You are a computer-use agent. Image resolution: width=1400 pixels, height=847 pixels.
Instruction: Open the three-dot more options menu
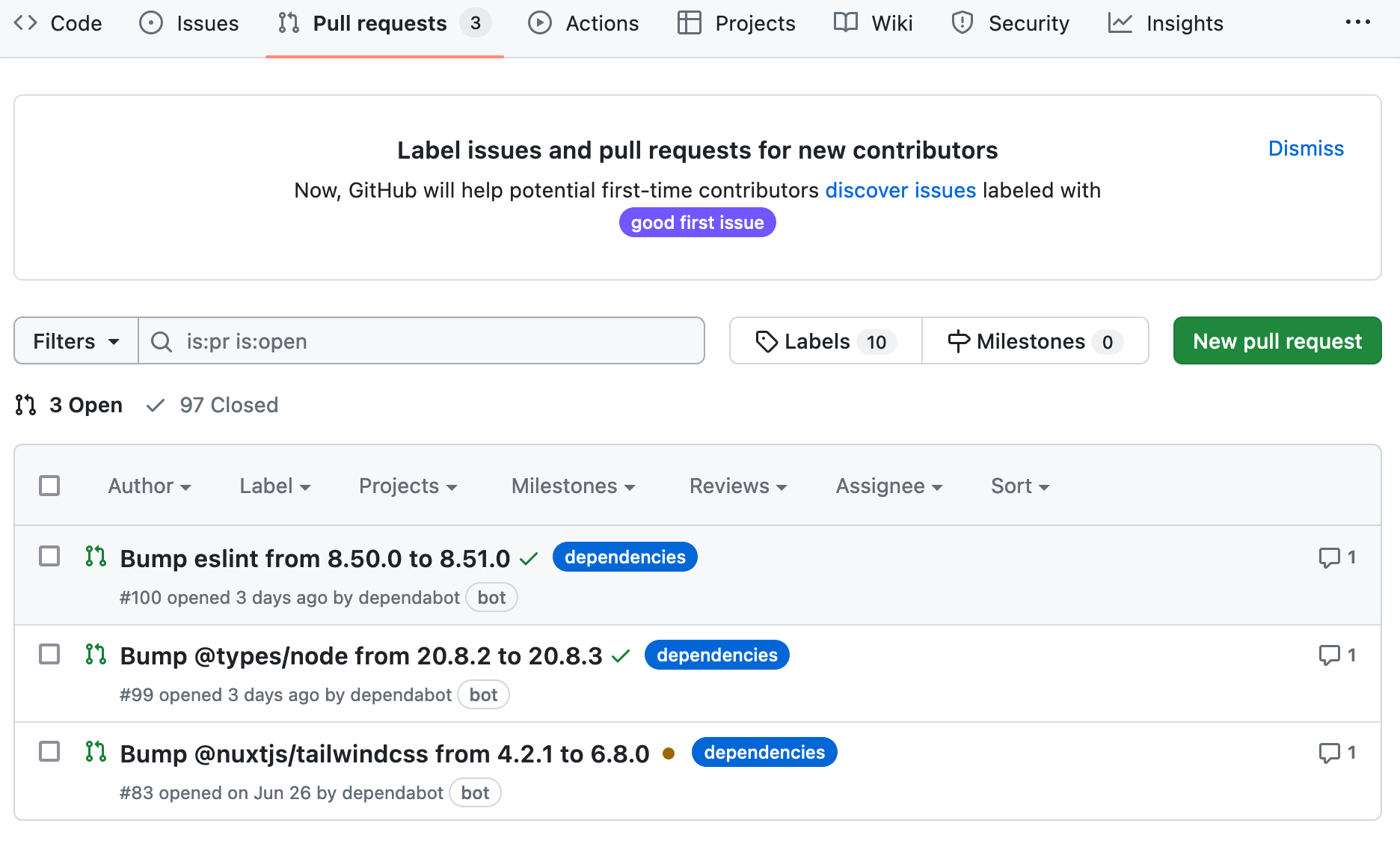coord(1358,22)
